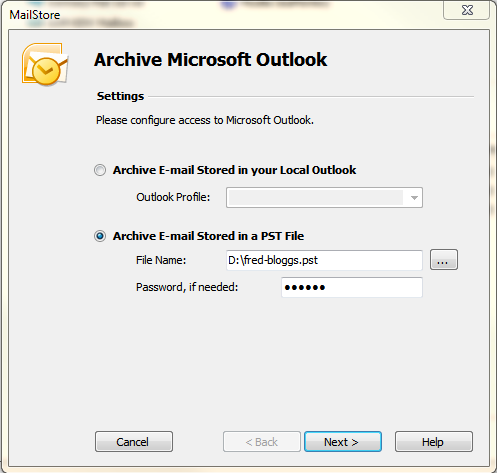Click the Next > button
This screenshot has width=497, height=473.
343,442
